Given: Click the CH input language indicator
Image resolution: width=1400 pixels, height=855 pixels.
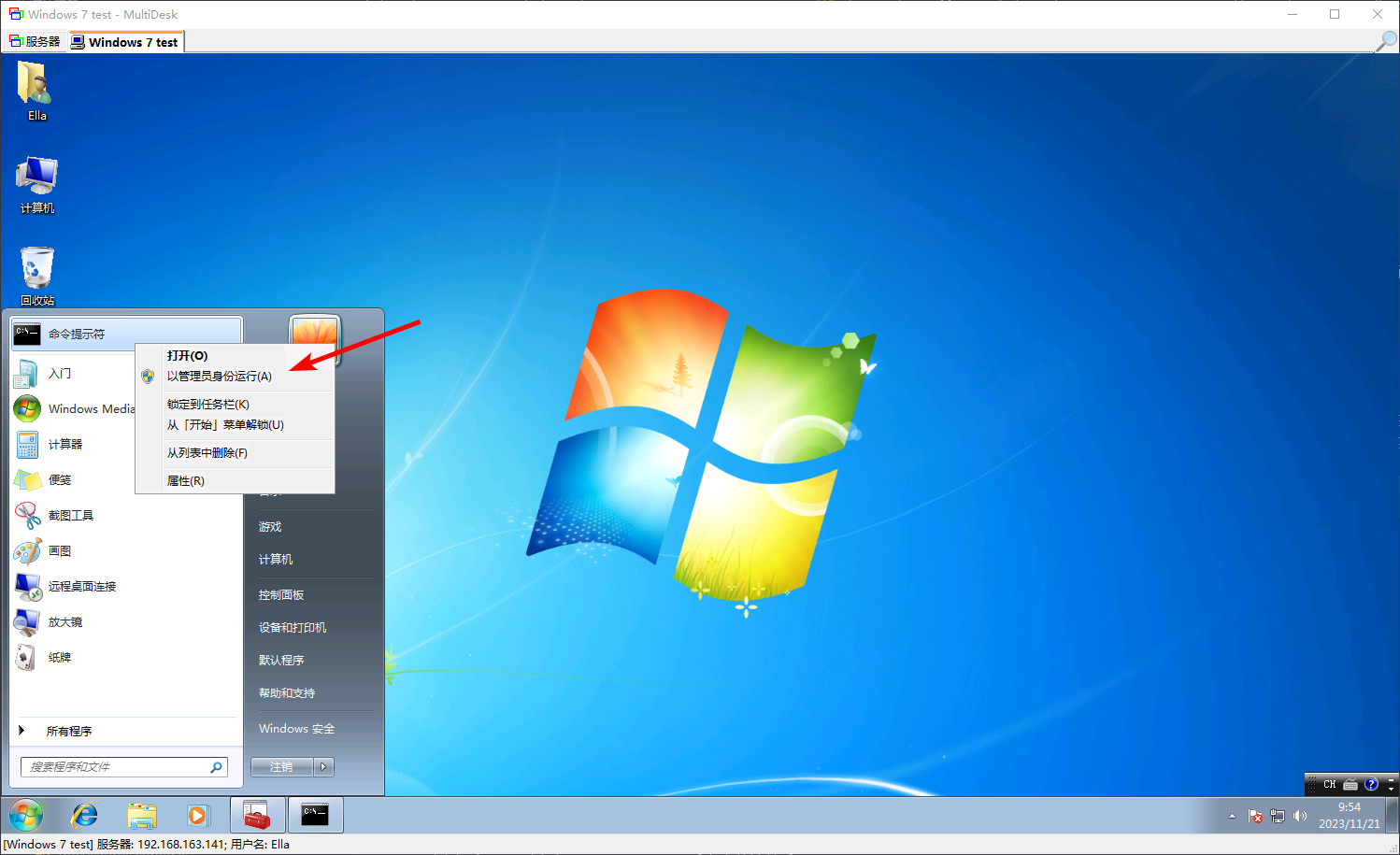Looking at the screenshot, I should [x=1330, y=785].
